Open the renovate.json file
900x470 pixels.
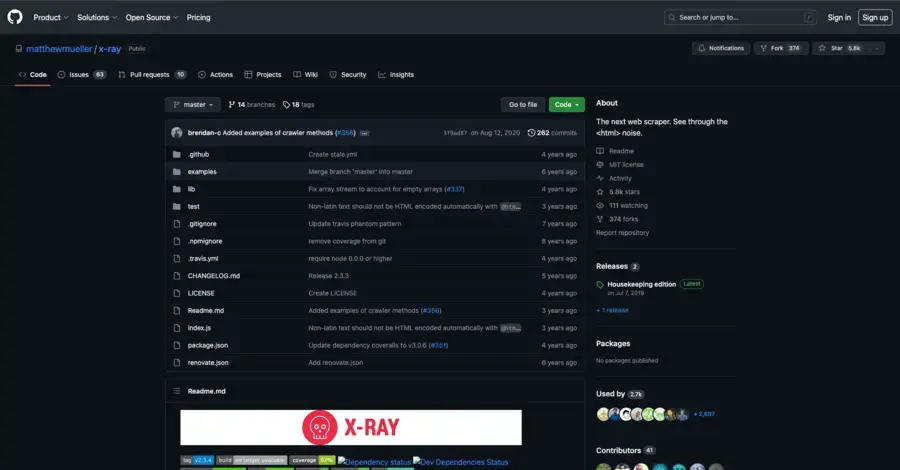tap(208, 363)
